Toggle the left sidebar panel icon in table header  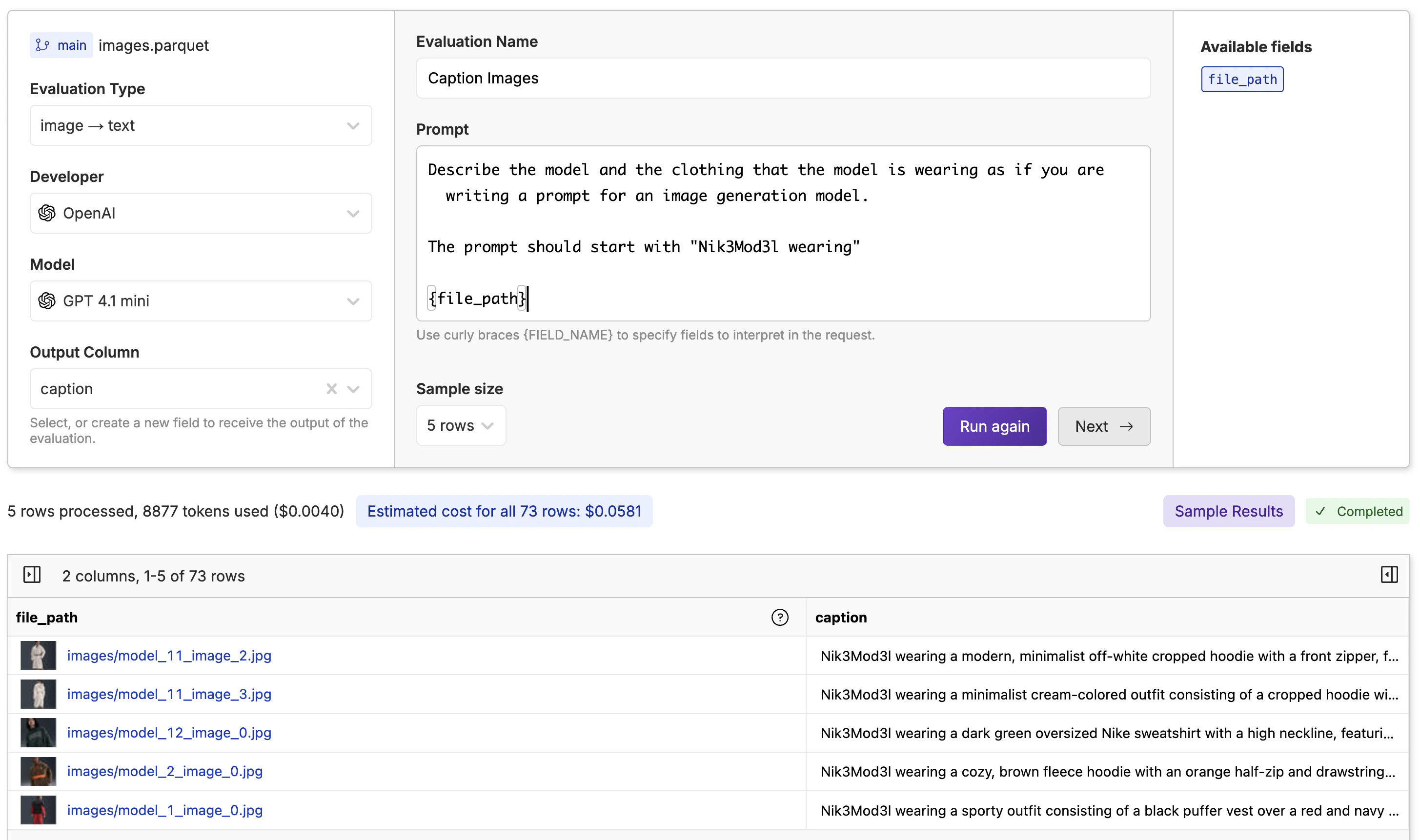point(32,575)
